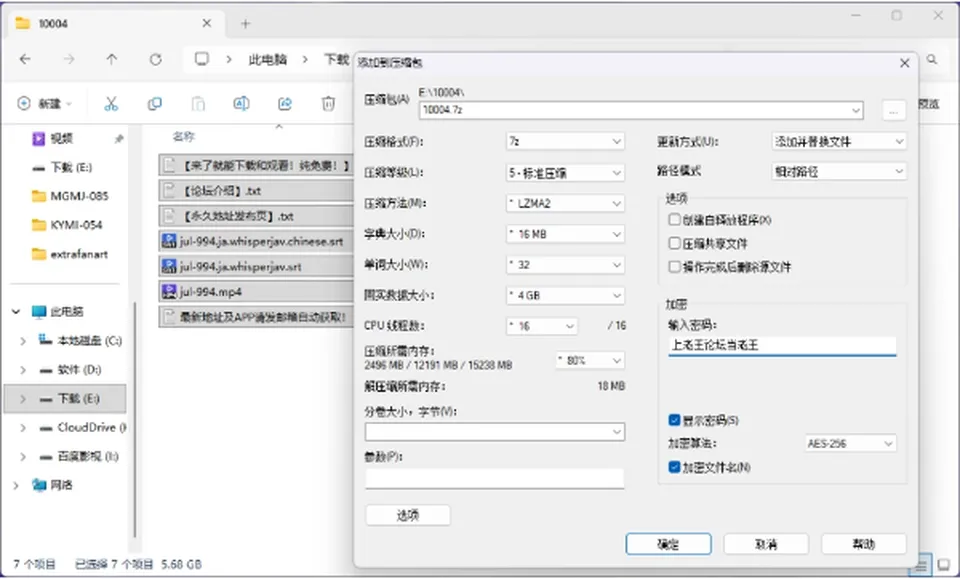Expand the Local Disk (C:) tree node
The image size is (960, 579).
(23, 341)
